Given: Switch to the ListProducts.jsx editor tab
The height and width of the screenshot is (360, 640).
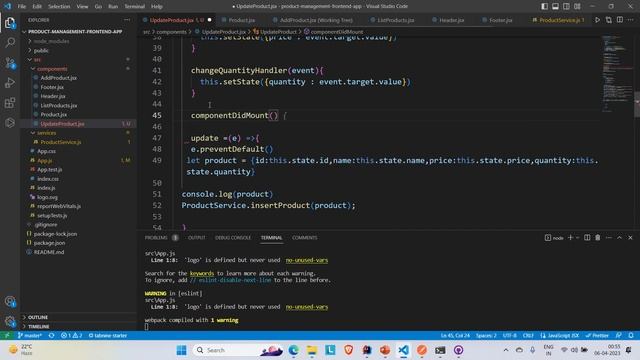Looking at the screenshot, I should [395, 20].
